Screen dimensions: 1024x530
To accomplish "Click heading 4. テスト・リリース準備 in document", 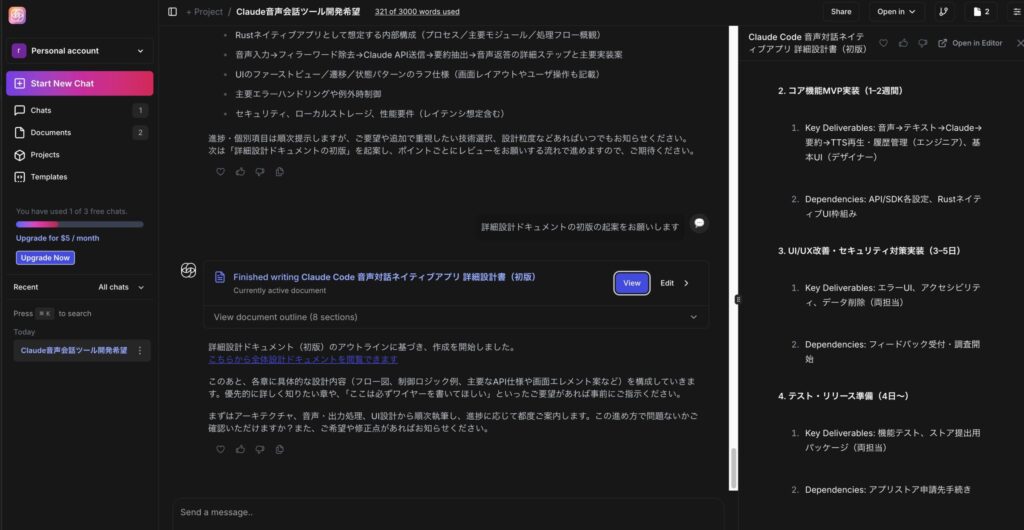I will (x=843, y=396).
